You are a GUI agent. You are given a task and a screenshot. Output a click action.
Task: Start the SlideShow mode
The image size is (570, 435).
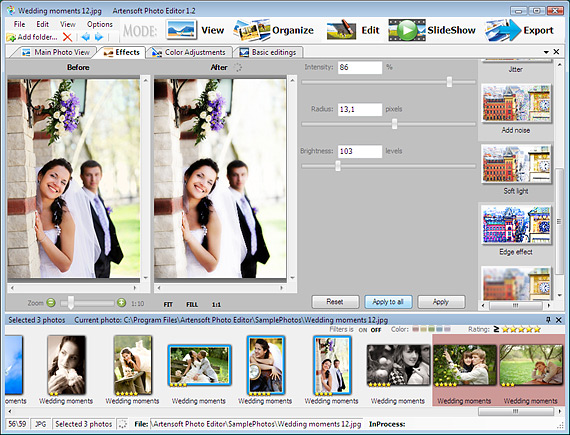pos(432,30)
